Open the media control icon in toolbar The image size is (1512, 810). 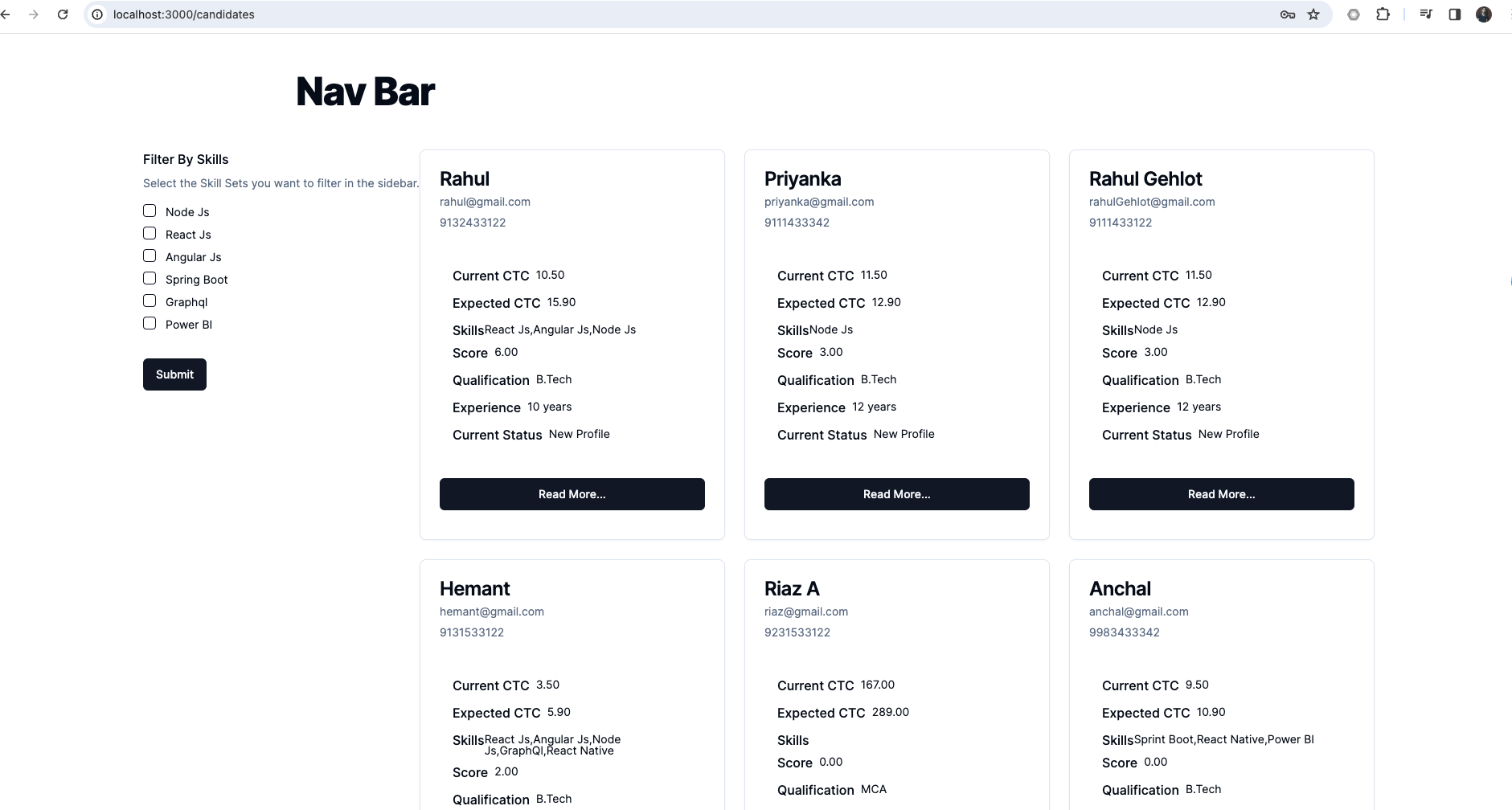point(1426,14)
